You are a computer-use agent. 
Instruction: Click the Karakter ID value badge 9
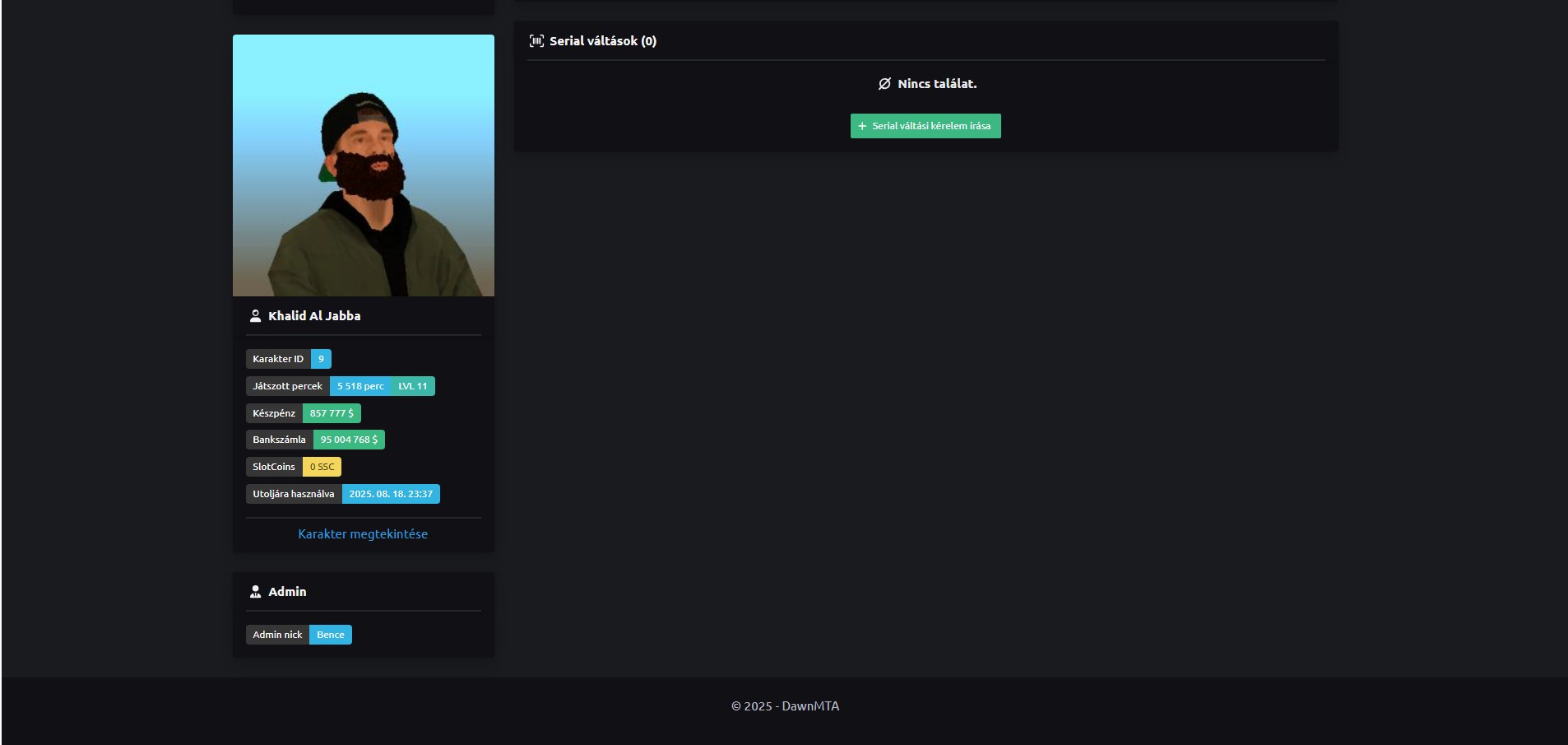[x=321, y=359]
